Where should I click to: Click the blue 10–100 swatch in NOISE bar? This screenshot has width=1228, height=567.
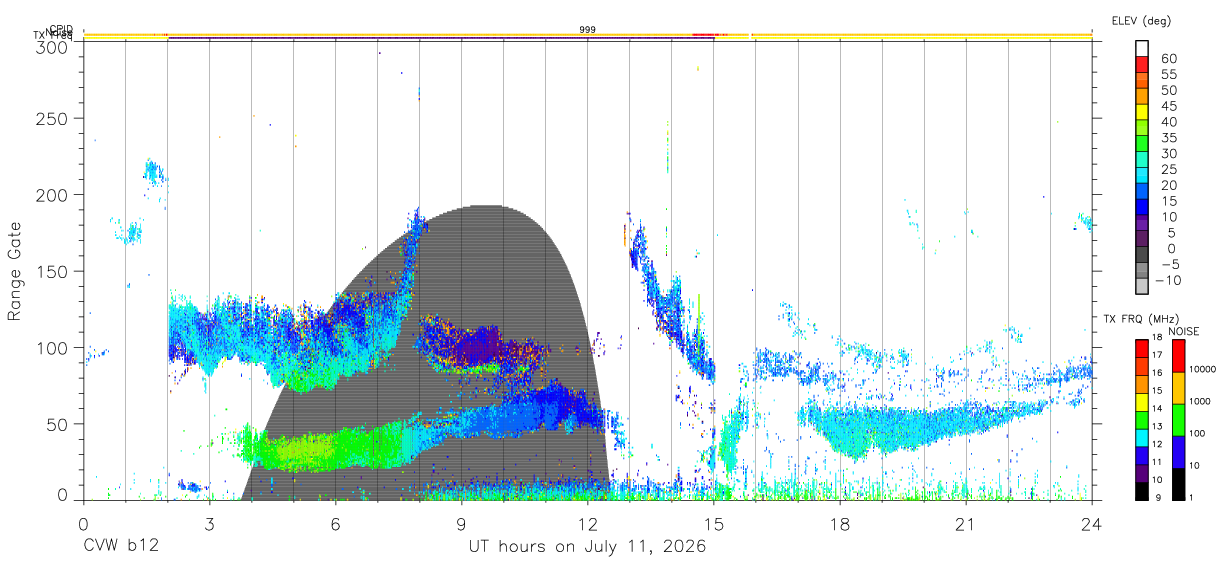coord(1179,452)
